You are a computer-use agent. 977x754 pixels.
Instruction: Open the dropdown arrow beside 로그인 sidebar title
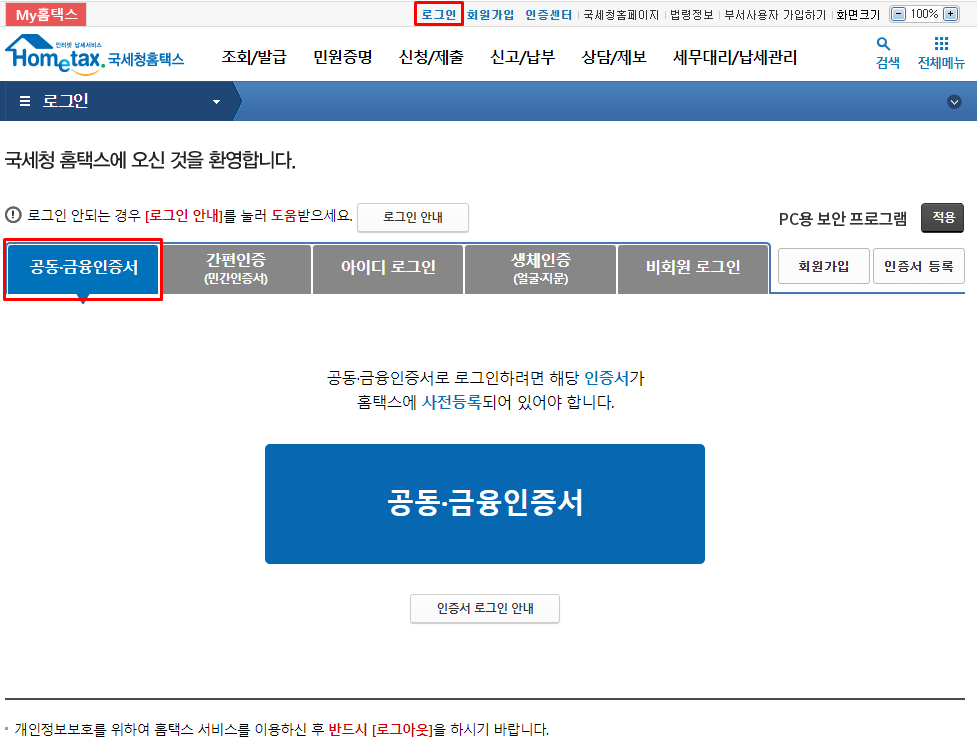coord(213,100)
